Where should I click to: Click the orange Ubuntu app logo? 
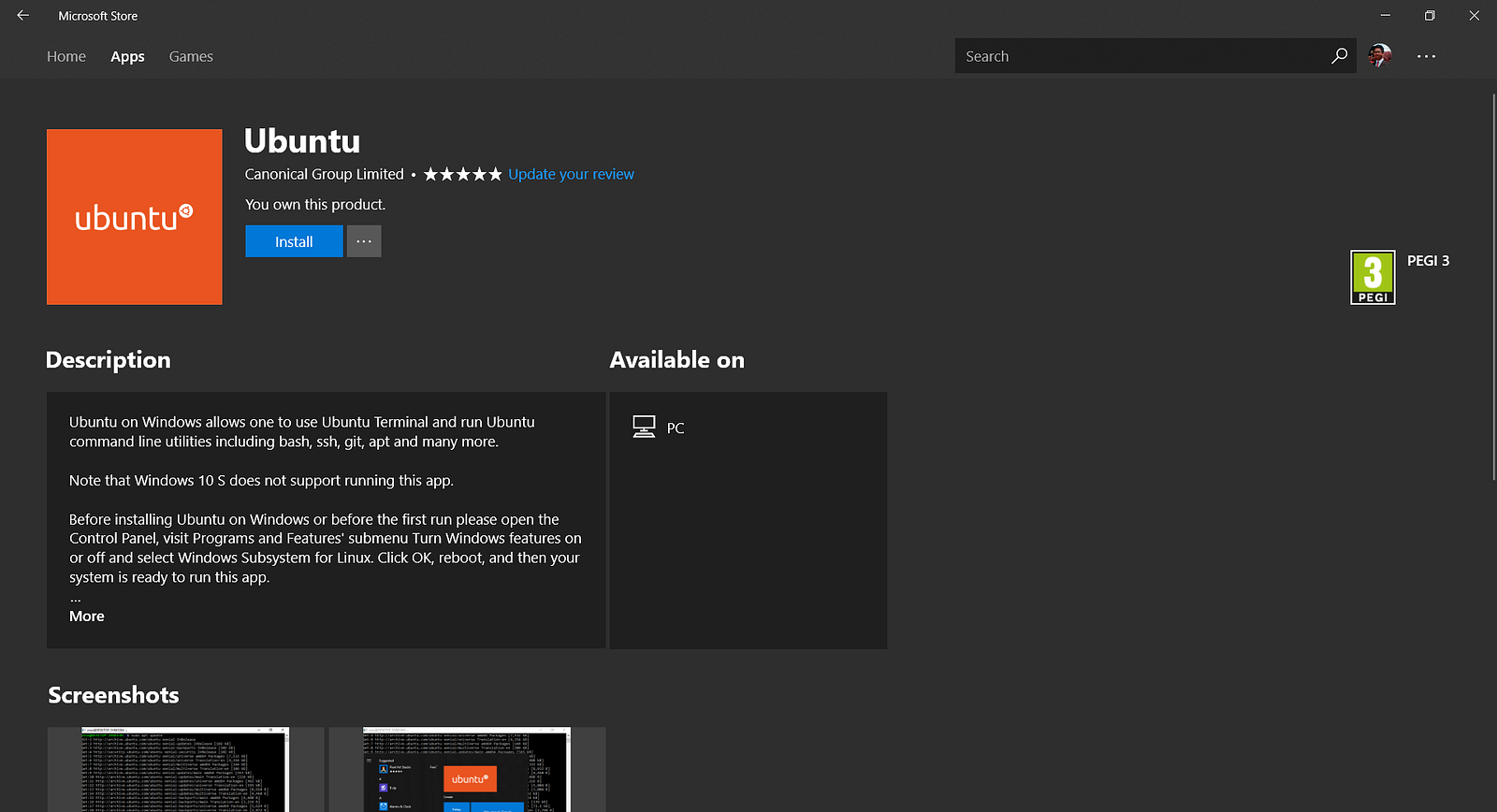click(135, 217)
